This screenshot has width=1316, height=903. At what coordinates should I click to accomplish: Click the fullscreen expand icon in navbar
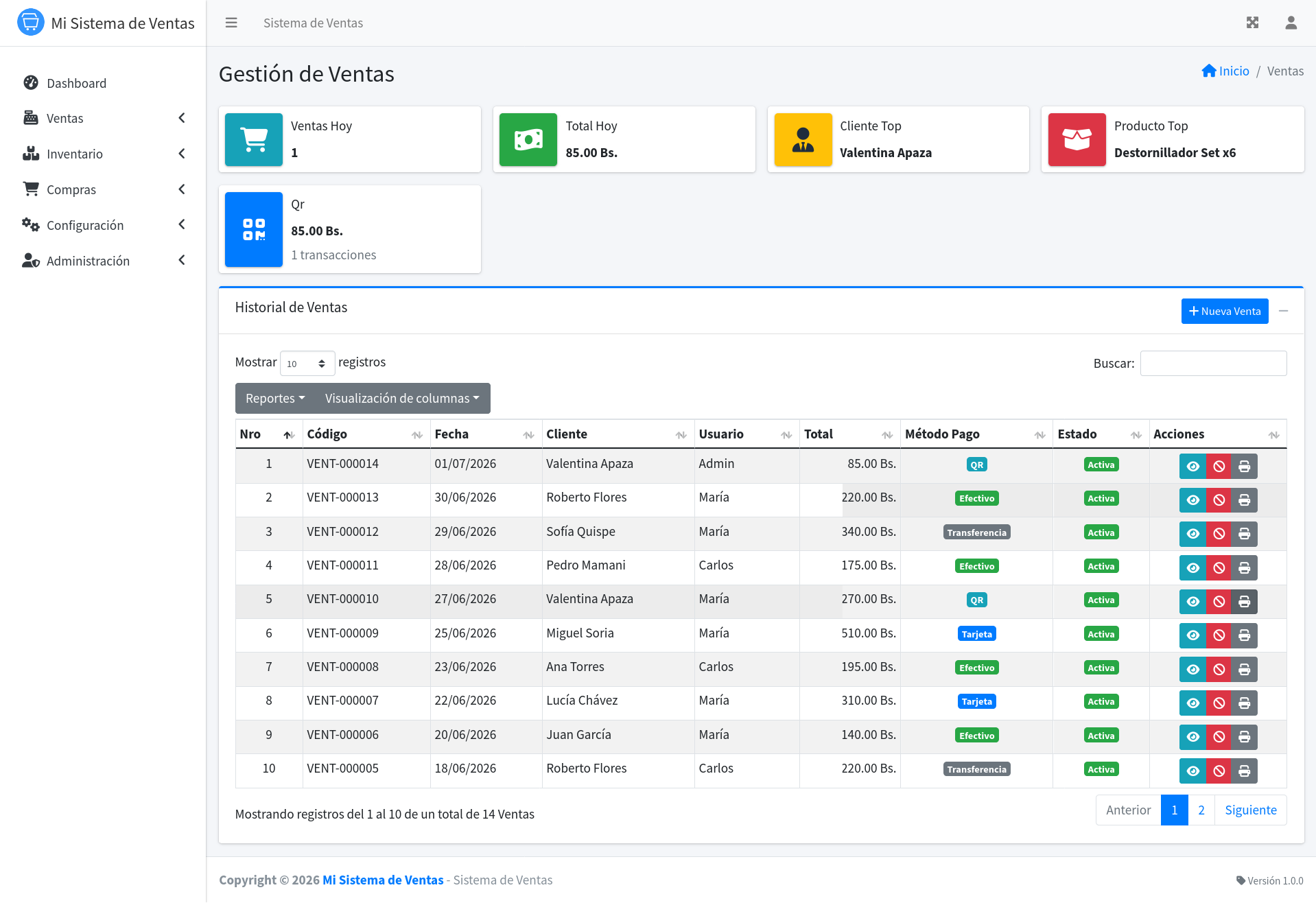[x=1252, y=23]
